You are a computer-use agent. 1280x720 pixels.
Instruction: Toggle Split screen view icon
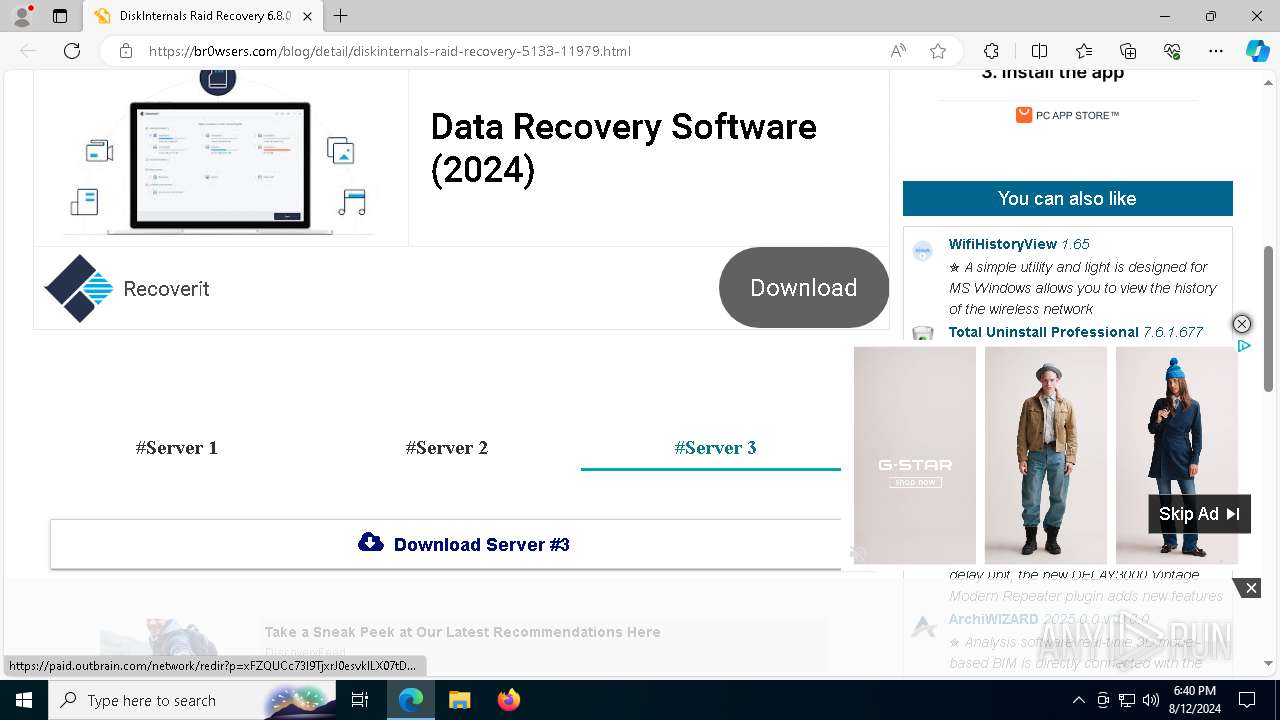pos(1039,51)
